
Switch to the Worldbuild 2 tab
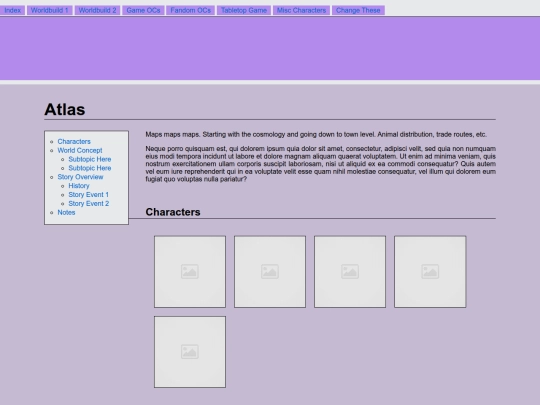point(97,10)
